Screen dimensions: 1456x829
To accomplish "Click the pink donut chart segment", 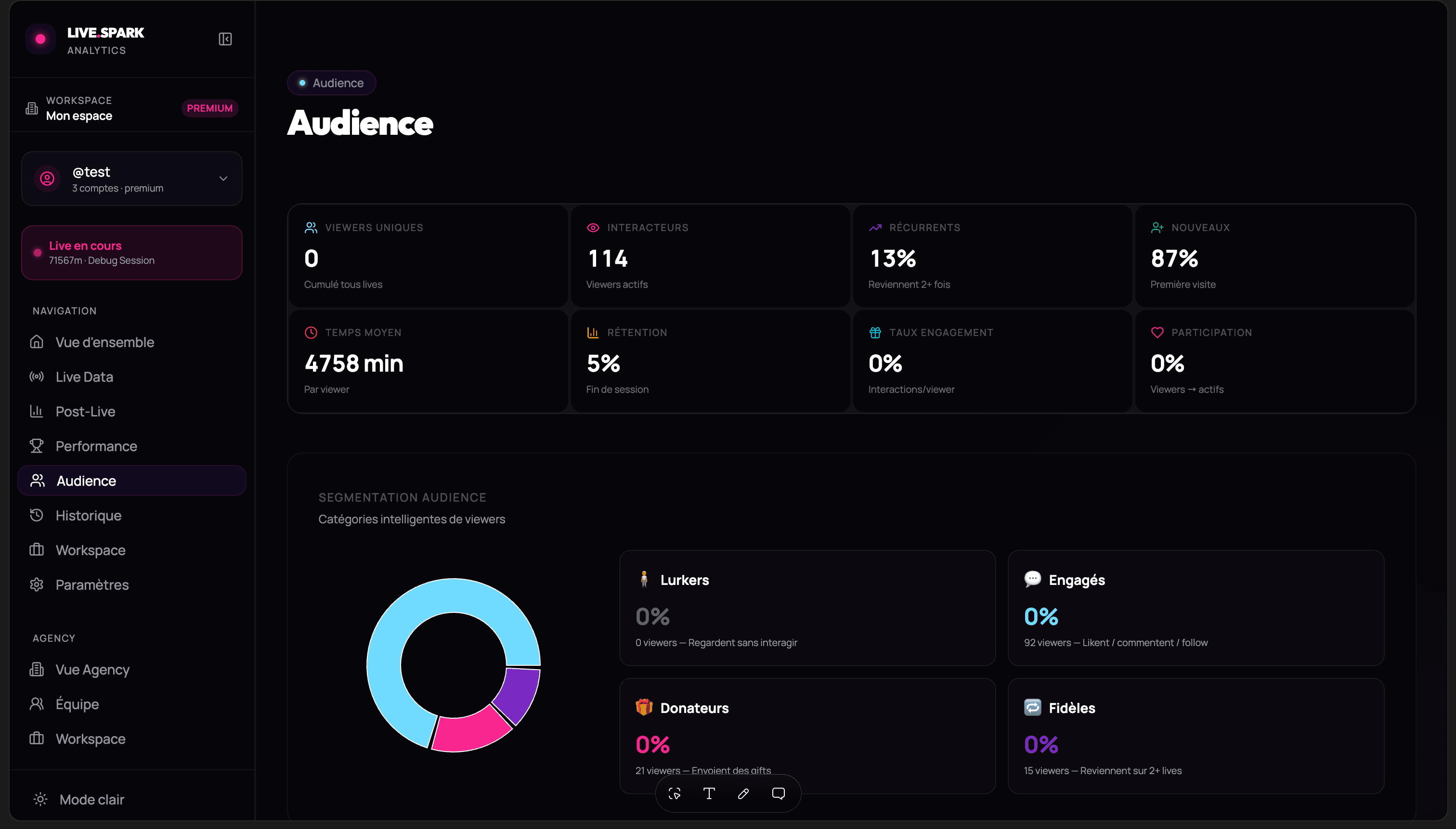I will point(471,730).
